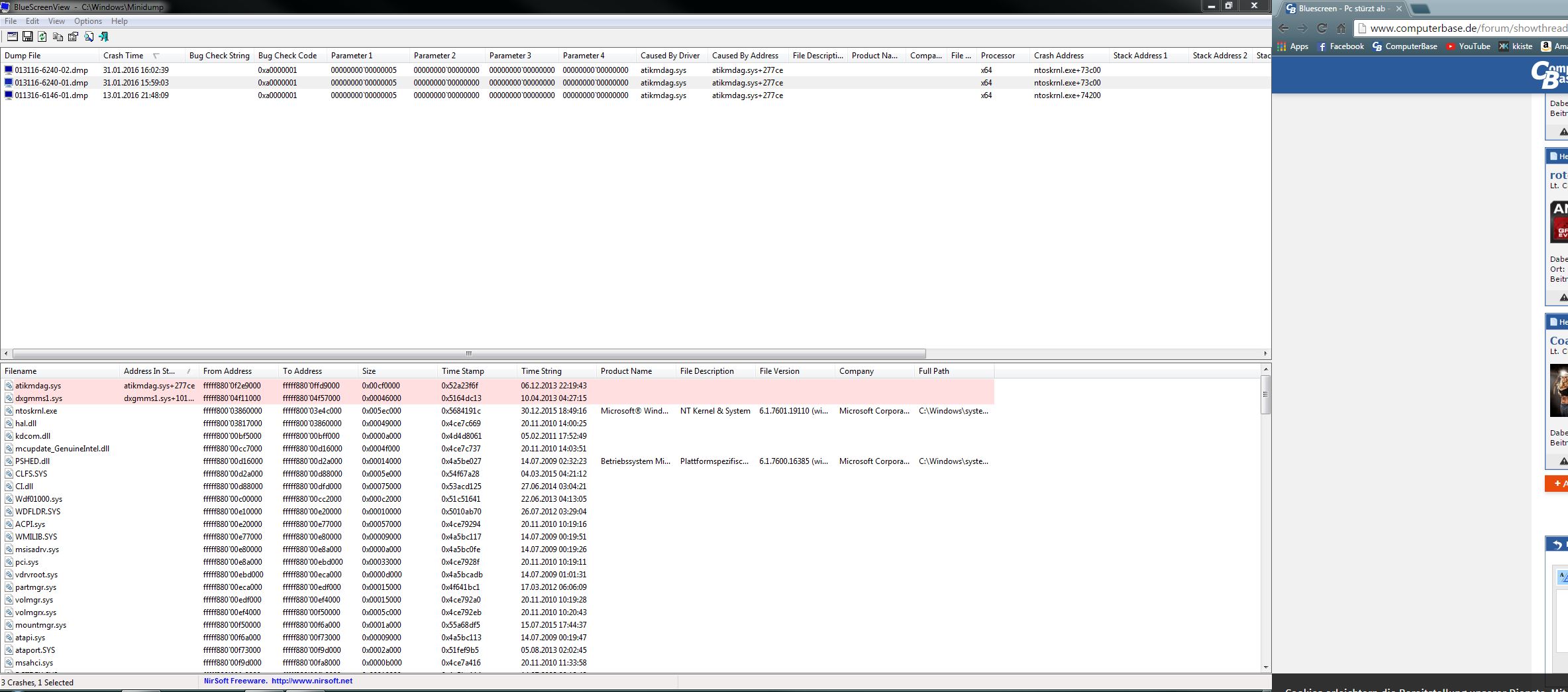Select the ataport.SYS filename
Image resolution: width=1568 pixels, height=692 pixels.
pyautogui.click(x=35, y=650)
